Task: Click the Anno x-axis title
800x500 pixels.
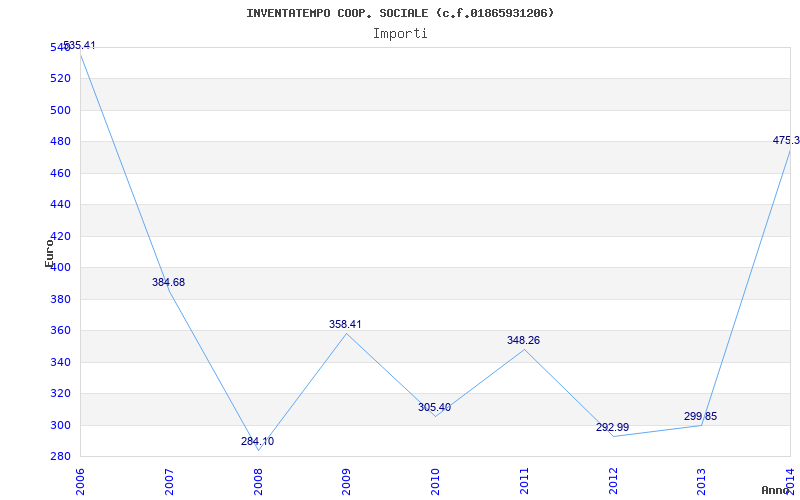Action: click(x=777, y=491)
